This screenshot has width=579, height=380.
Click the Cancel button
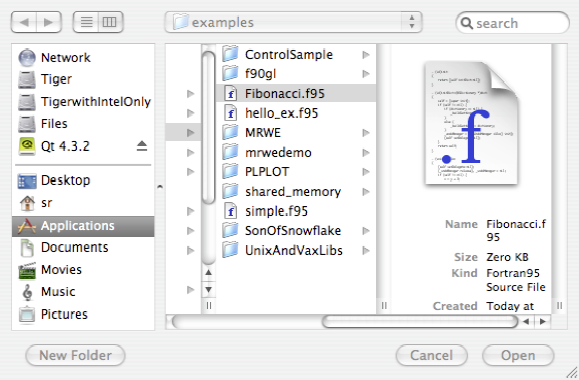click(x=431, y=355)
